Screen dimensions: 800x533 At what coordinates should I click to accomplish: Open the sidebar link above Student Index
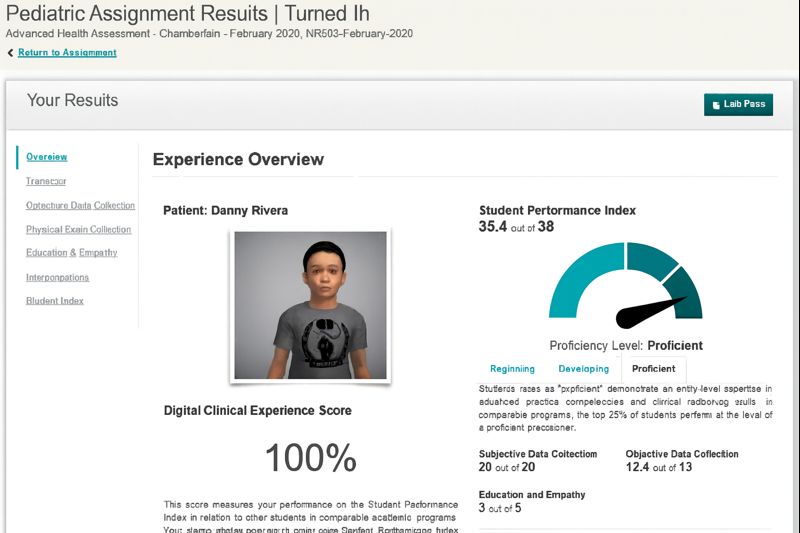pos(57,277)
